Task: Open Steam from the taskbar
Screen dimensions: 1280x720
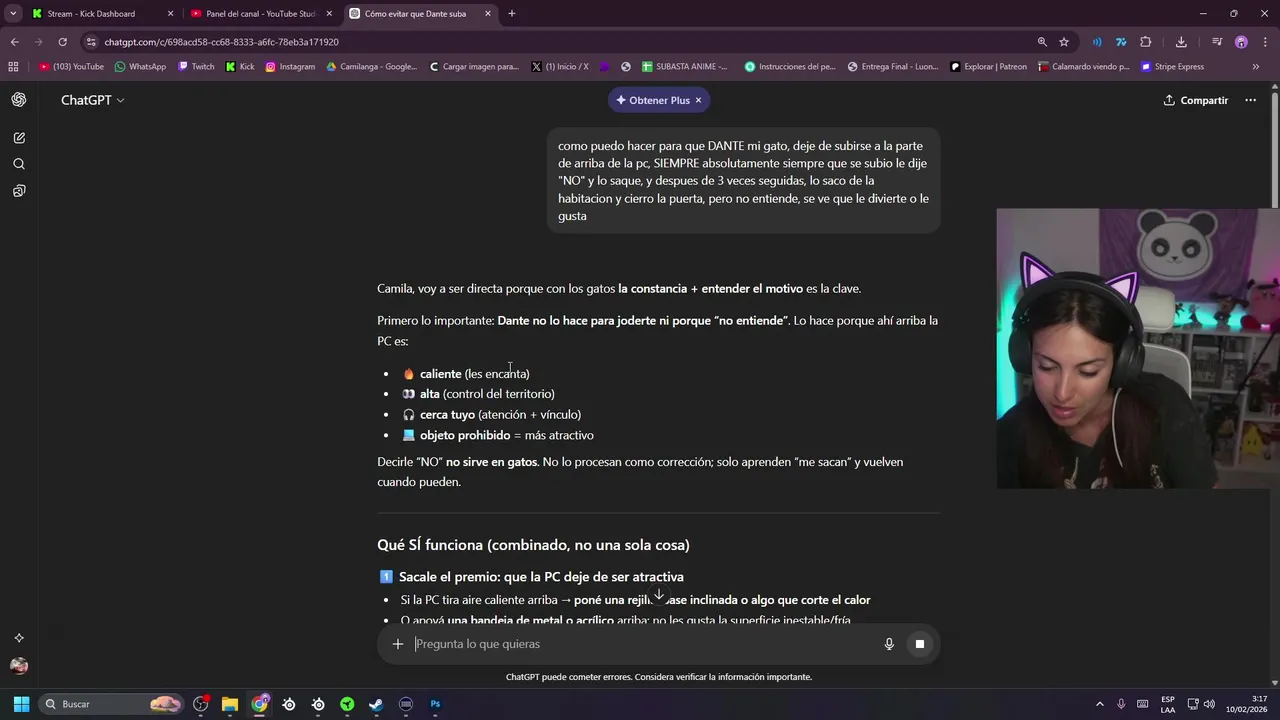Action: 376,704
